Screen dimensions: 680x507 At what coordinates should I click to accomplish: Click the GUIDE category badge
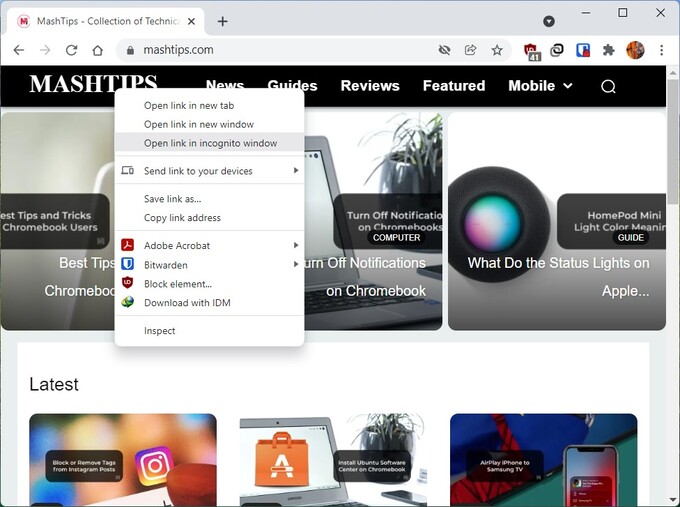[631, 238]
